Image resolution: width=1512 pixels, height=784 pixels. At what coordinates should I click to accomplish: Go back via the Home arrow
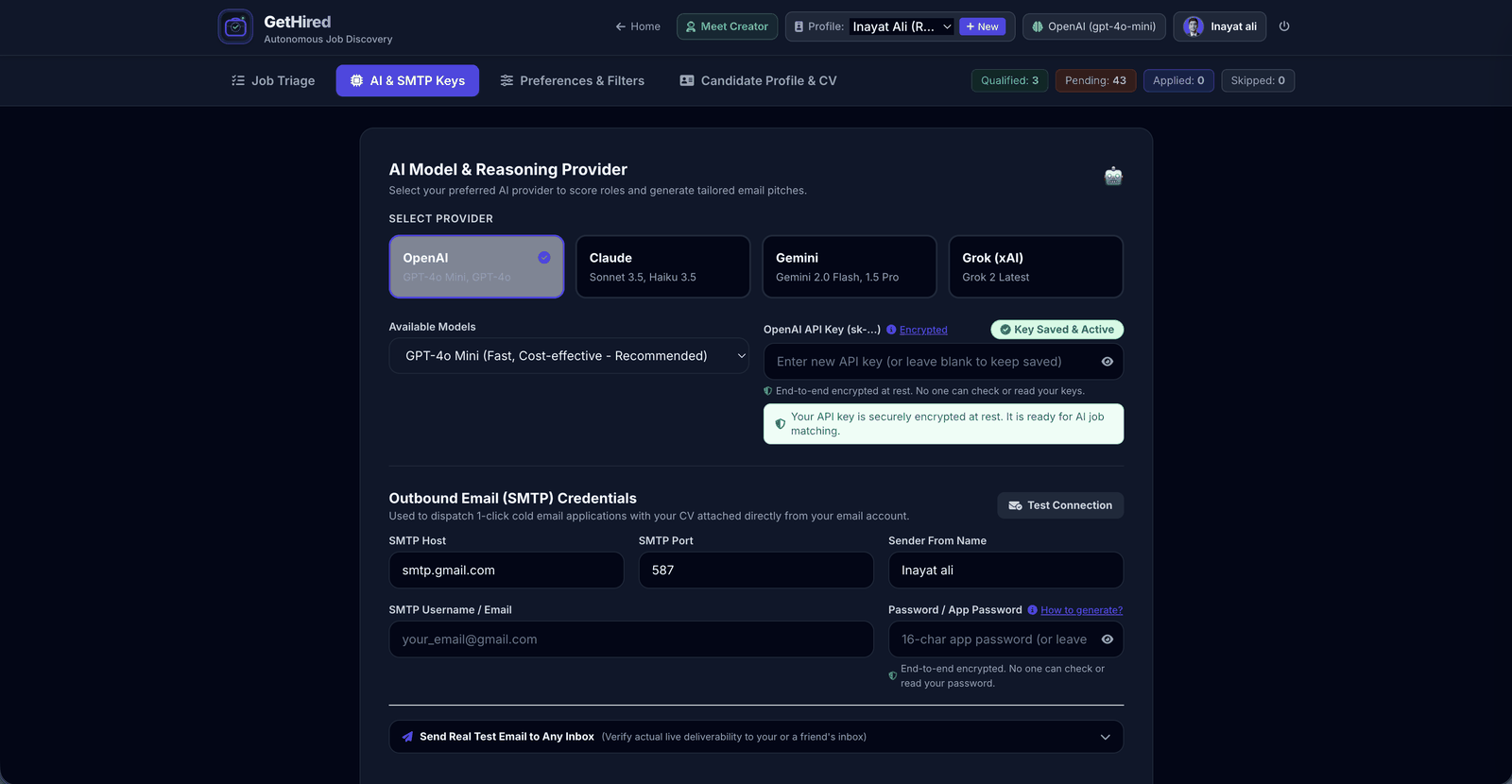click(x=638, y=26)
